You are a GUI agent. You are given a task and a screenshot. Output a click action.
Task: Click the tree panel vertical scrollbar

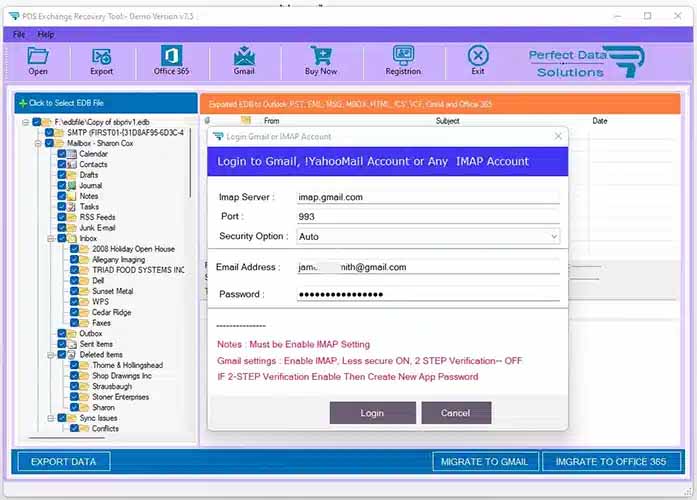(190, 163)
